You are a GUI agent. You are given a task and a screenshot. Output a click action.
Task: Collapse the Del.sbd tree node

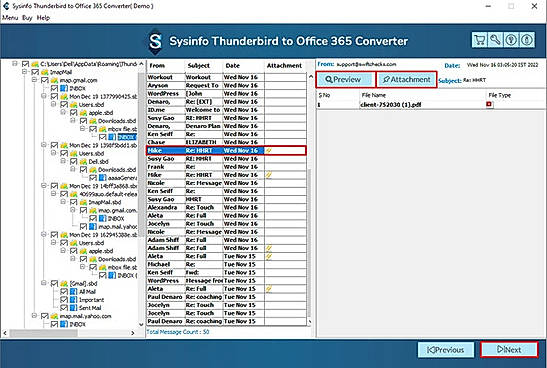[x=63, y=161]
